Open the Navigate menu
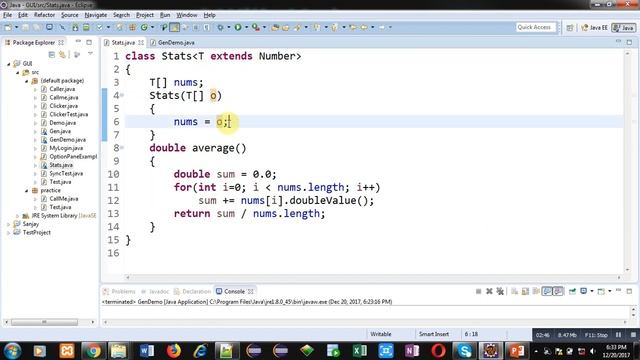The image size is (640, 360). (96, 15)
